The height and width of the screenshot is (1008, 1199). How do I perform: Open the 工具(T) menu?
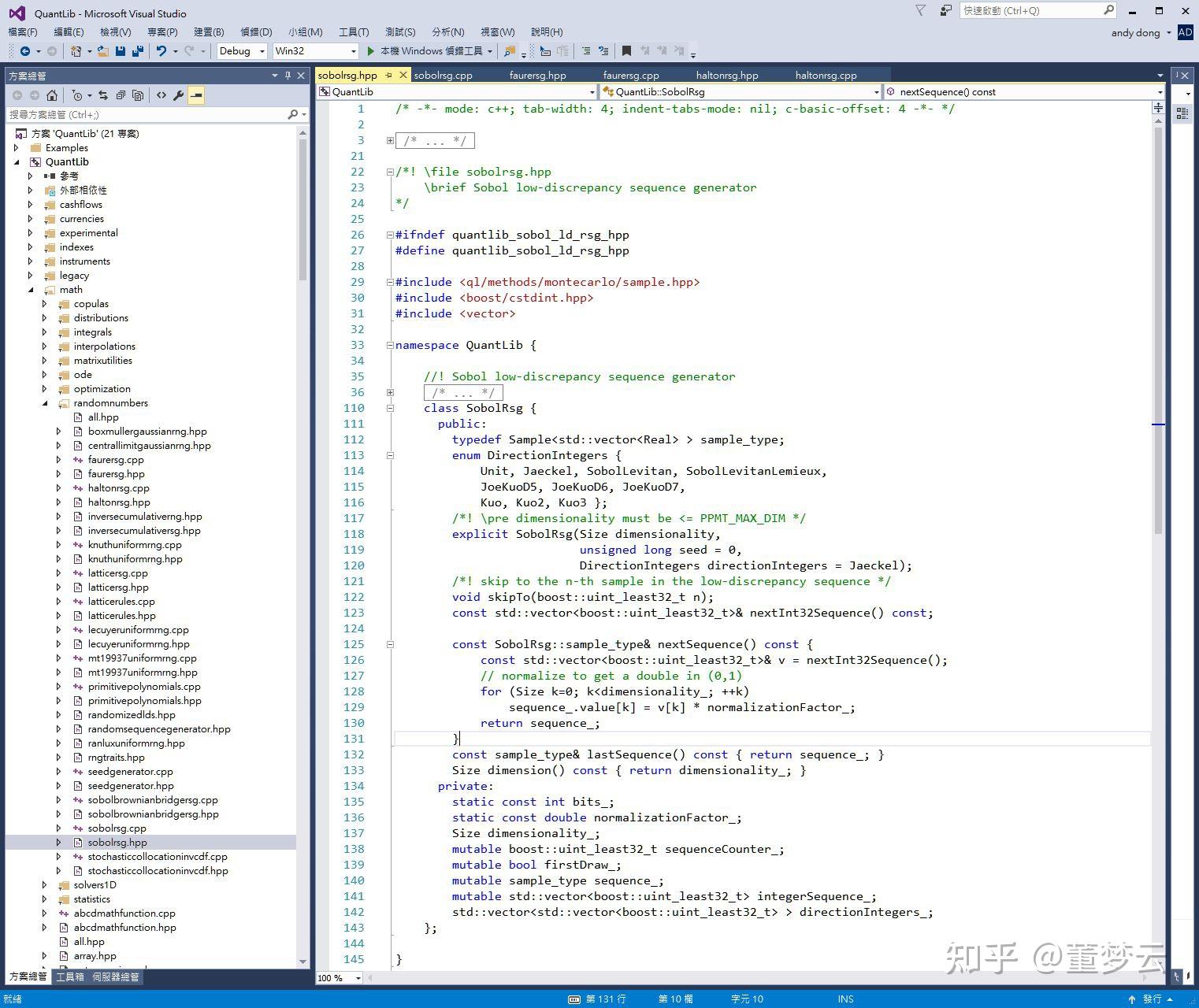[353, 31]
